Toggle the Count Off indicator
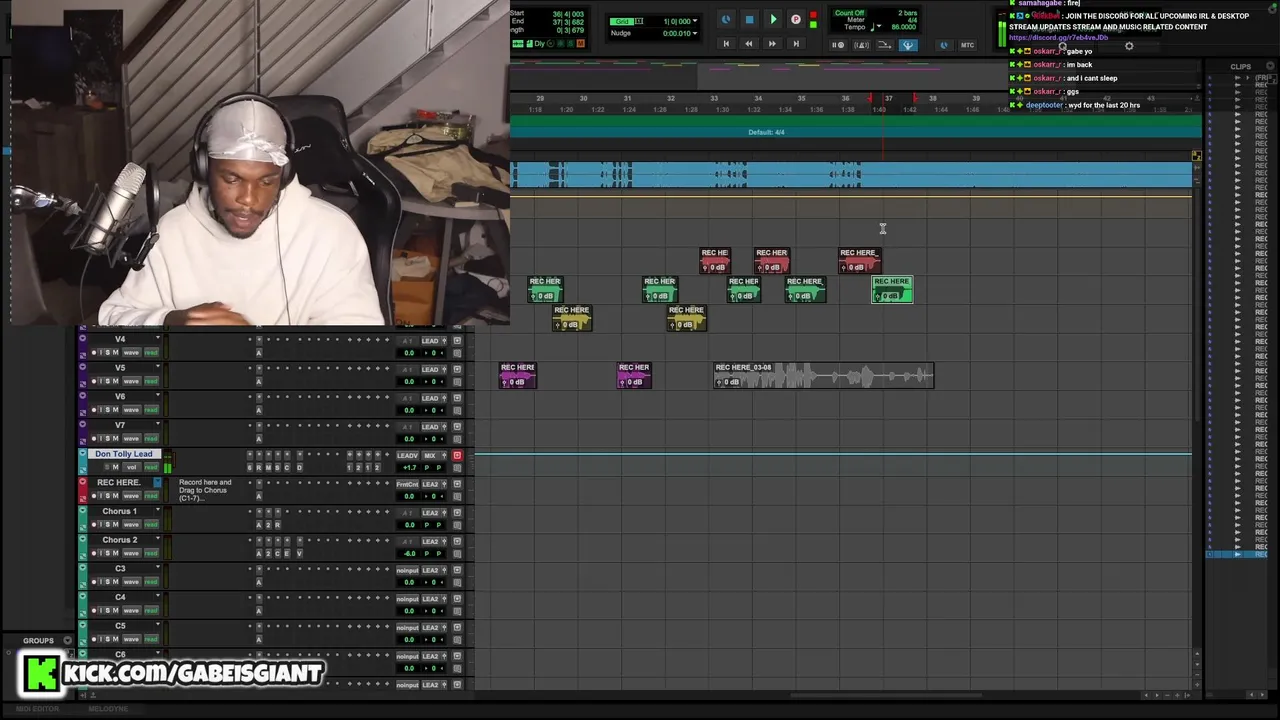 click(x=849, y=13)
